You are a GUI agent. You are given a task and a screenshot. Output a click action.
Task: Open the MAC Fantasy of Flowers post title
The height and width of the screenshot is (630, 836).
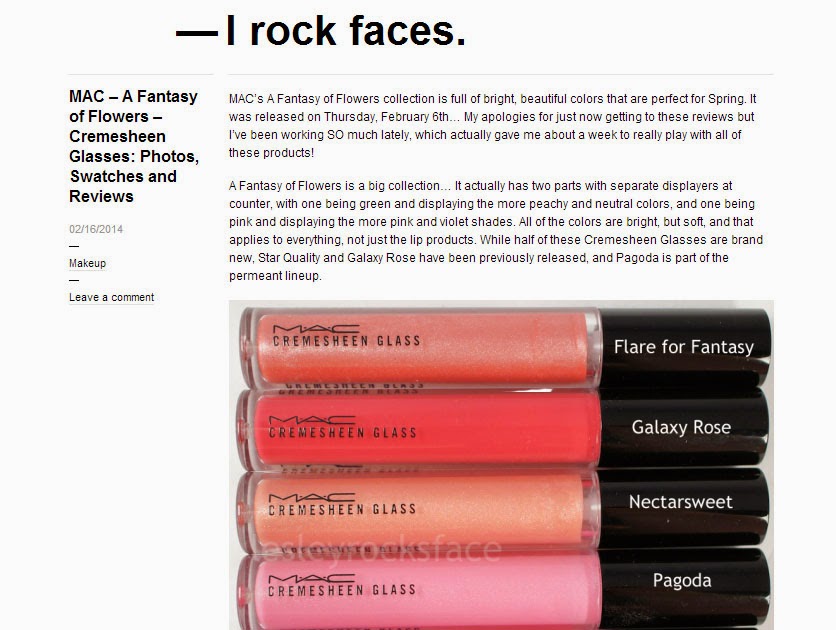pyautogui.click(x=134, y=146)
